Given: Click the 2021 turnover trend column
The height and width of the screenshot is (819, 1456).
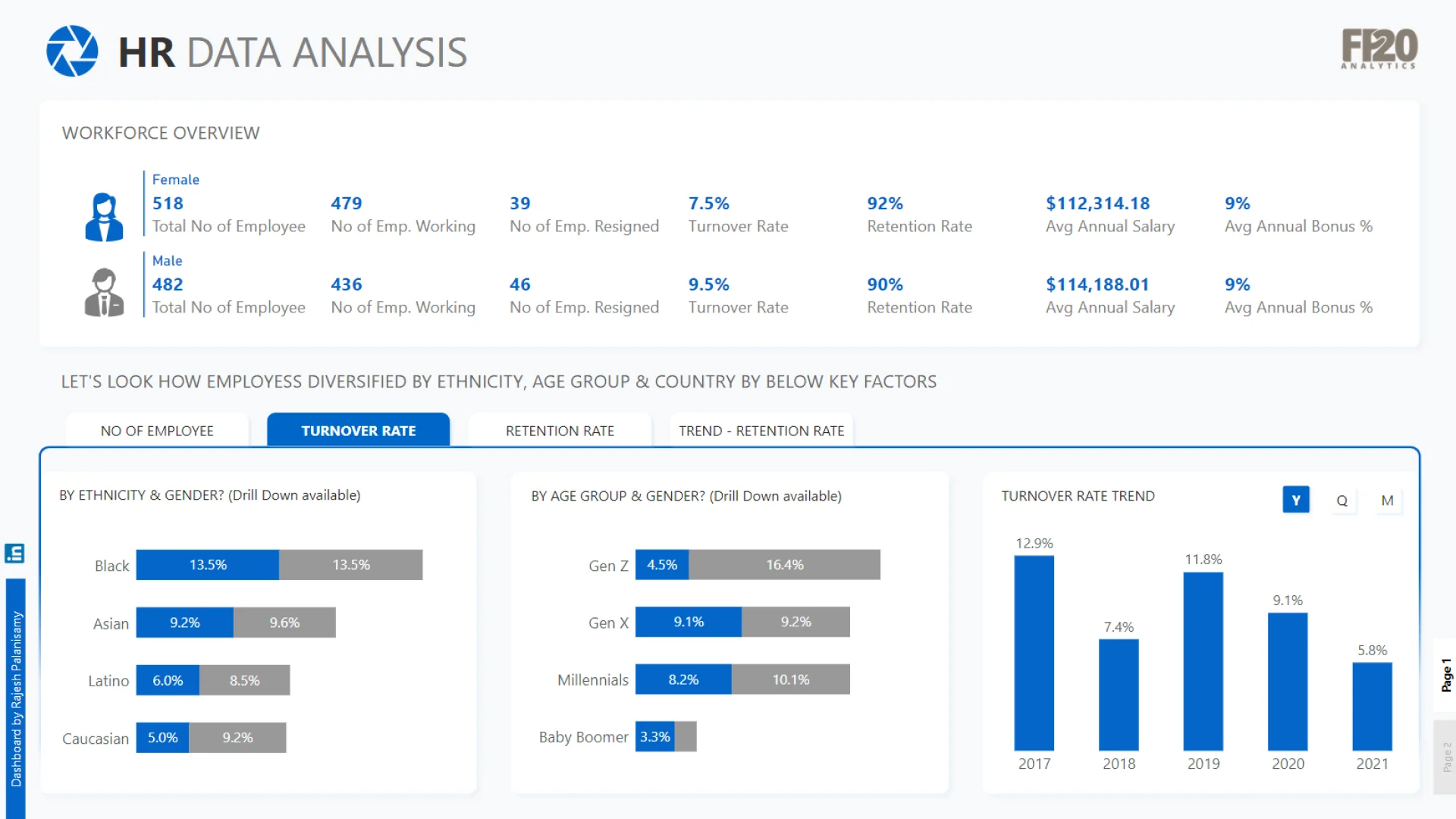Looking at the screenshot, I should 1373,707.
